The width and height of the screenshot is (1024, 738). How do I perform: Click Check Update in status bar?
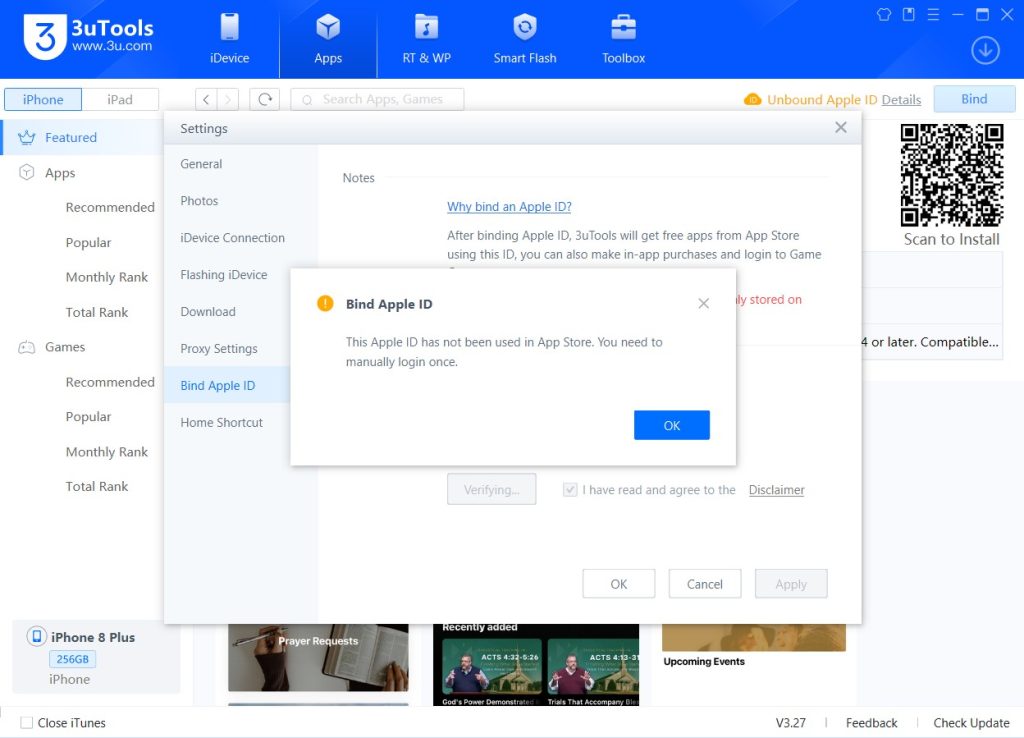pos(971,723)
